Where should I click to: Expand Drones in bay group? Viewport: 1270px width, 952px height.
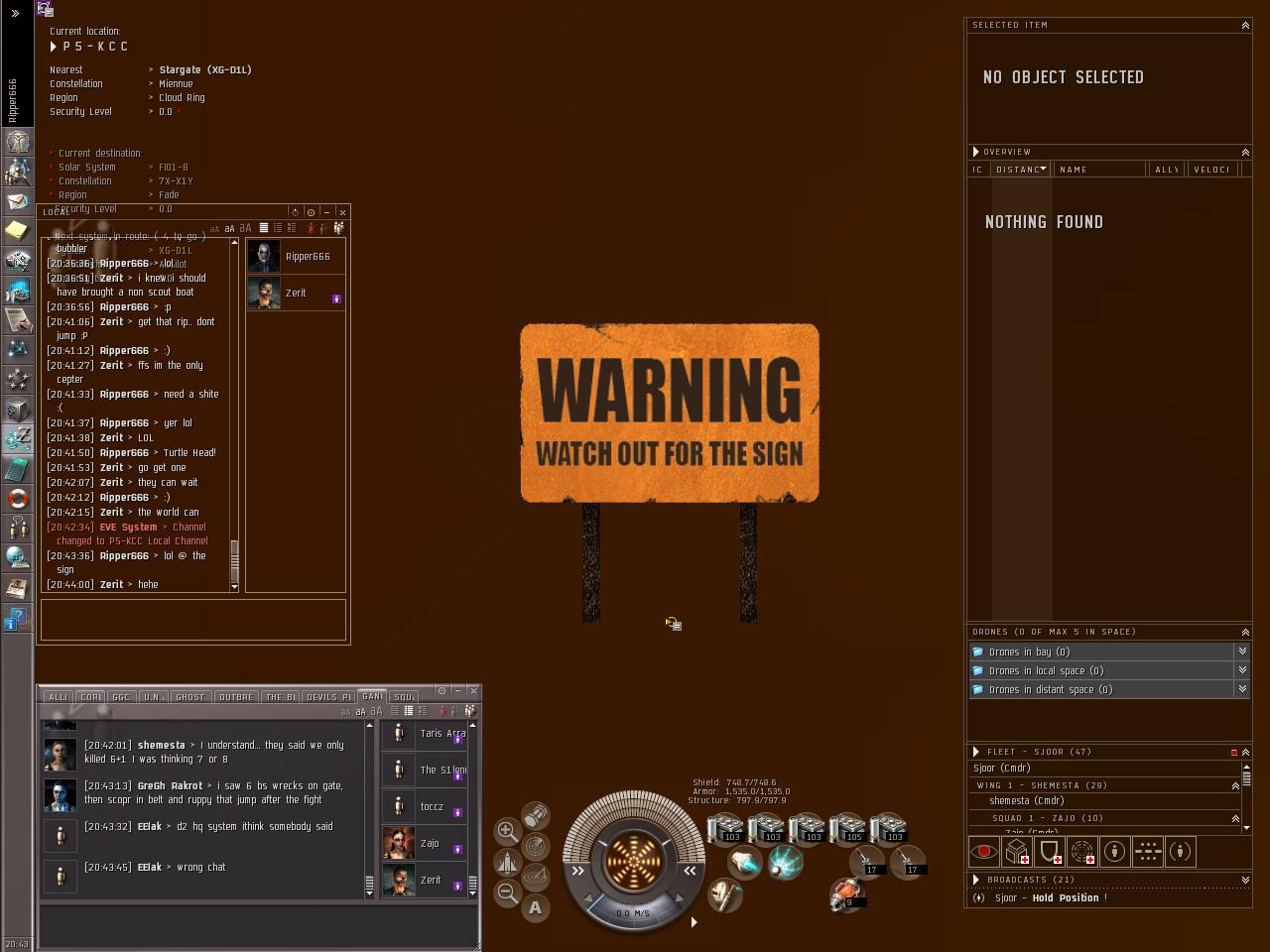1241,652
